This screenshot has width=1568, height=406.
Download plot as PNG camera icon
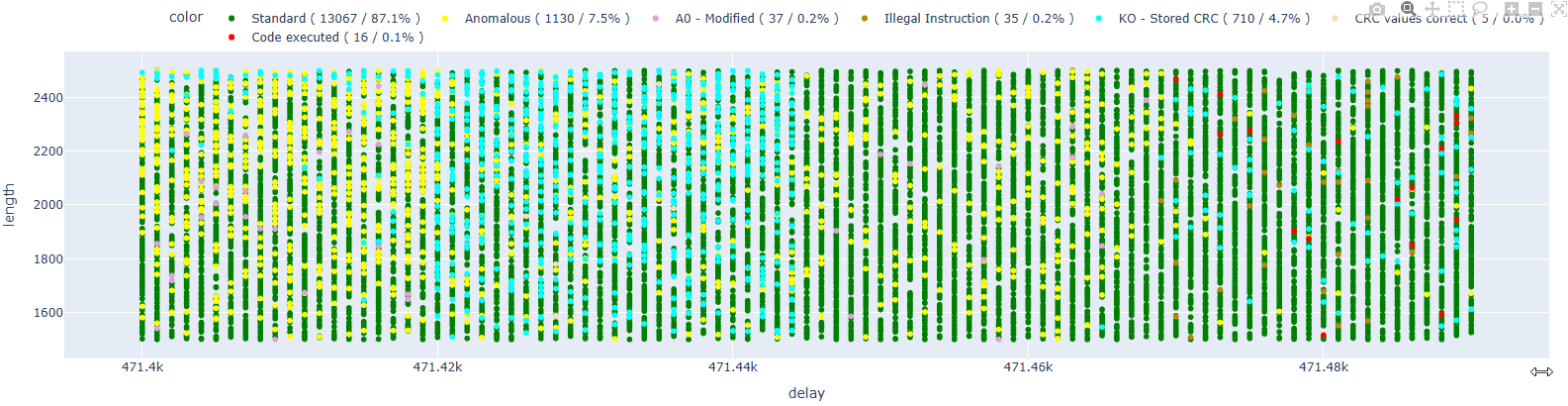pos(1376,9)
